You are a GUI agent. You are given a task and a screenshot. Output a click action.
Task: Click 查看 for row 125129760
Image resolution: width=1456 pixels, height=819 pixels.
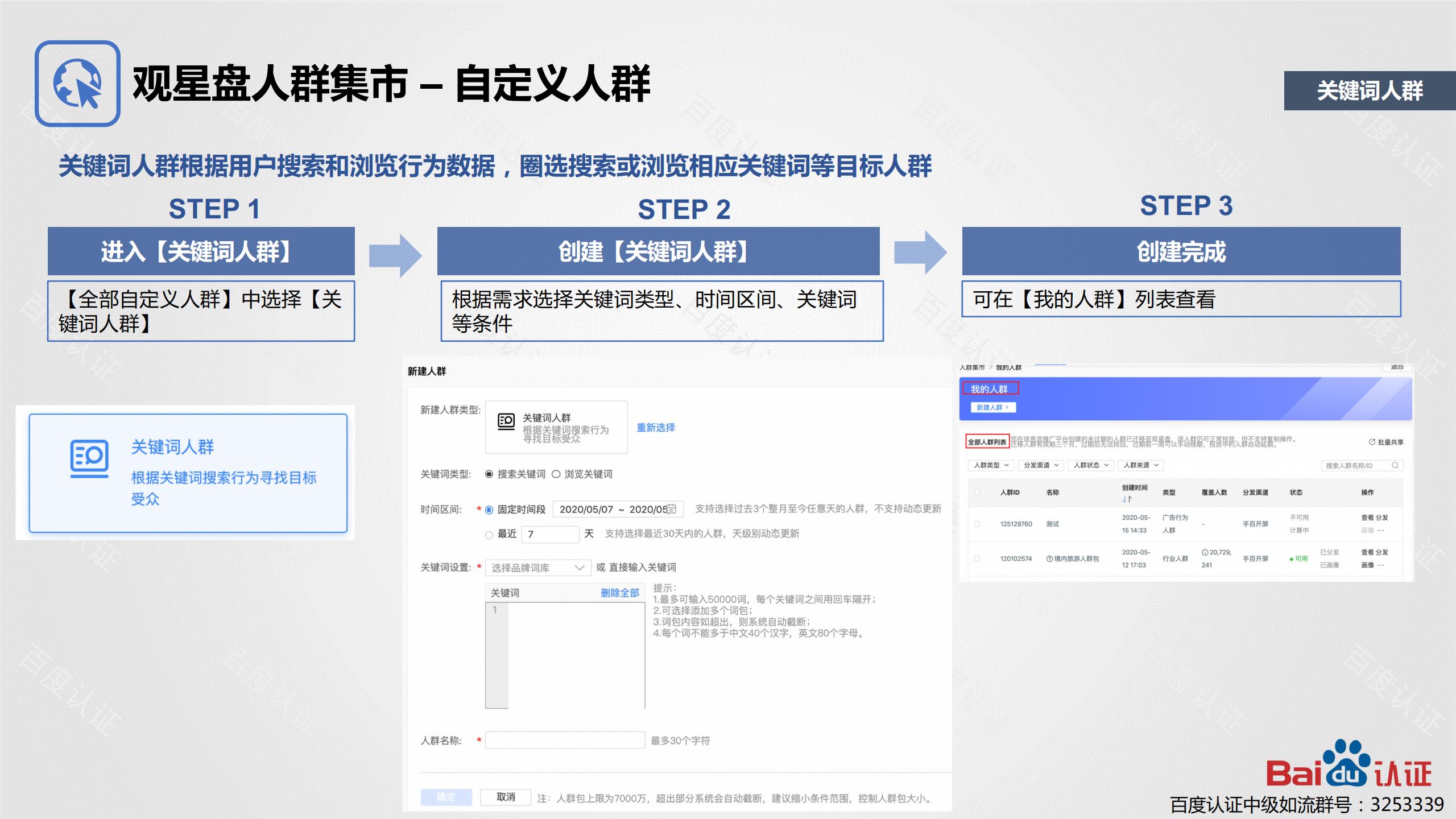(1367, 518)
